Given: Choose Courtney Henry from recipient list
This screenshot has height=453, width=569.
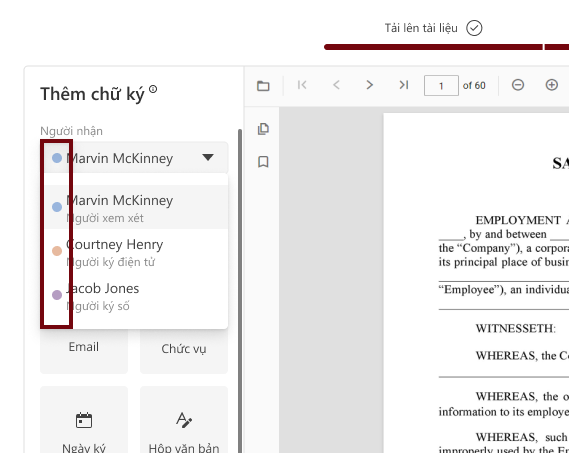Looking at the screenshot, I should coord(136,251).
